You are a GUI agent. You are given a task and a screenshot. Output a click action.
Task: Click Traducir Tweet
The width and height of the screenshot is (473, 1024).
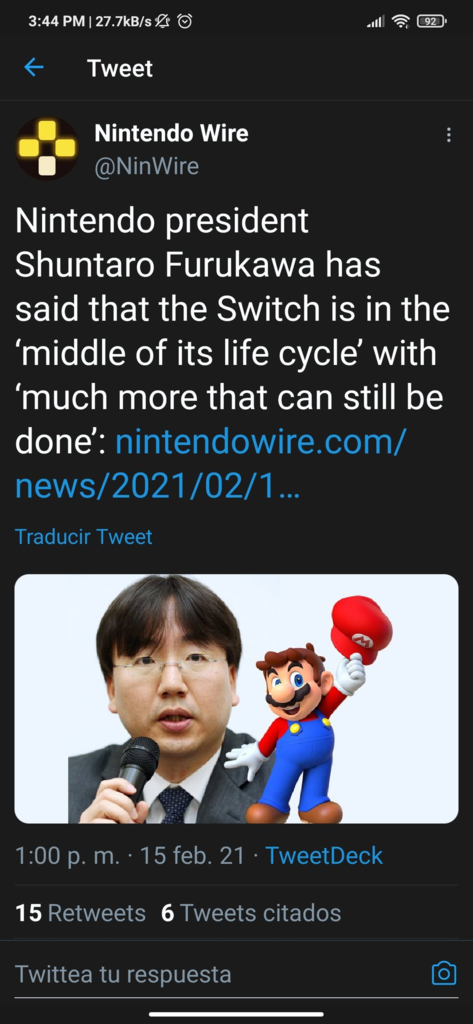pos(84,537)
